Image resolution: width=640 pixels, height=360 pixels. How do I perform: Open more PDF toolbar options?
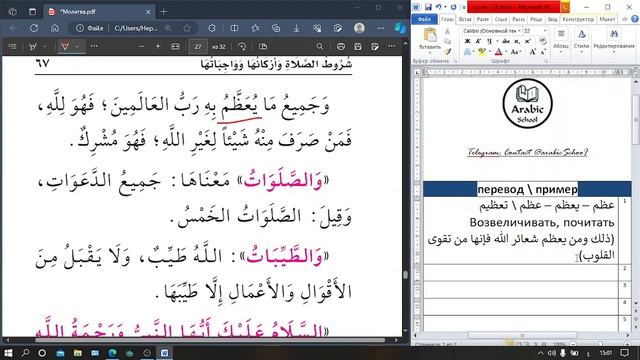click(x=392, y=47)
